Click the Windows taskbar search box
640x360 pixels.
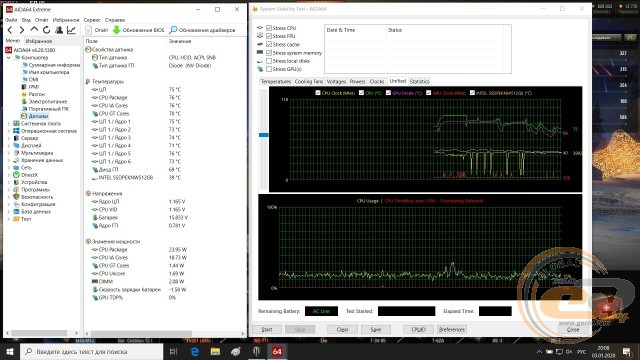(91, 351)
